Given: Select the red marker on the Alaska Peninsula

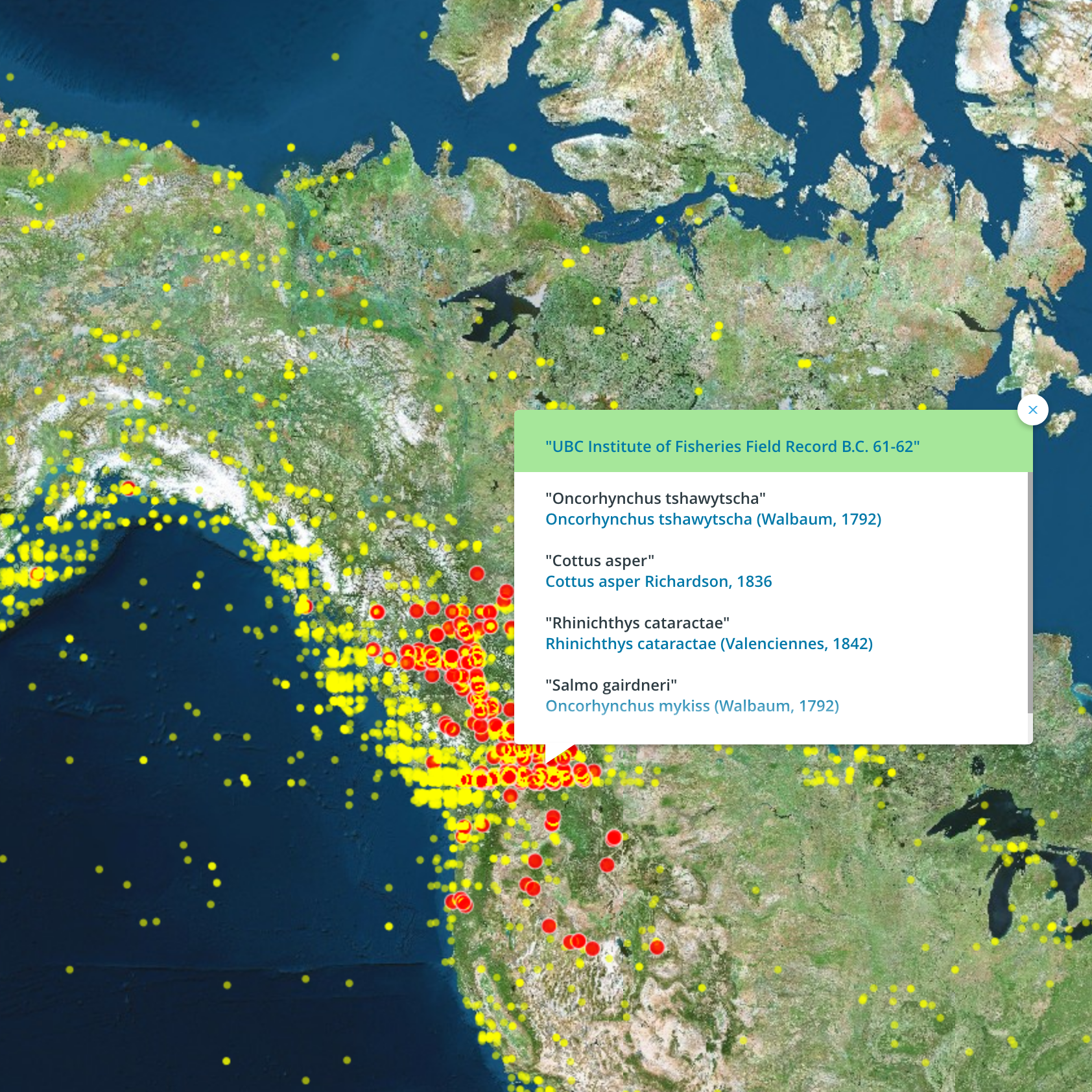Looking at the screenshot, I should click(37, 574).
